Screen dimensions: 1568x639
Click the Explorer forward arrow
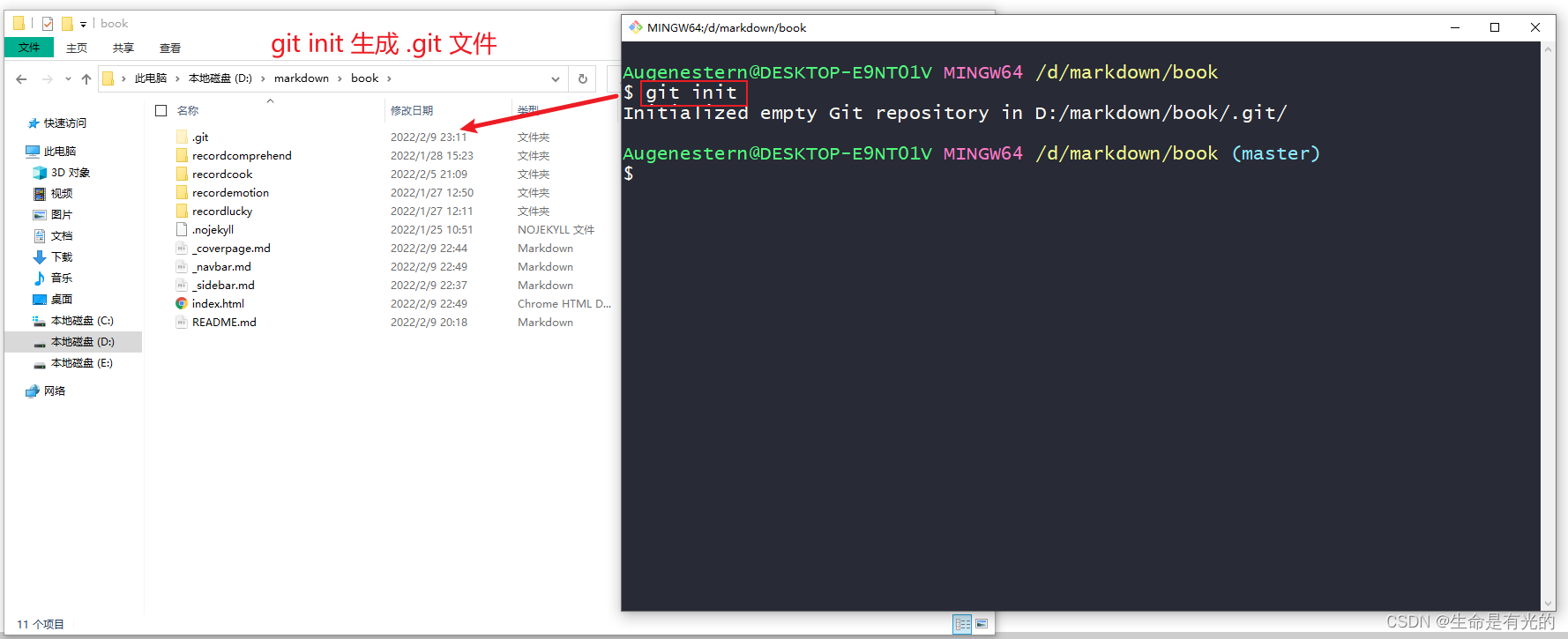(48, 79)
